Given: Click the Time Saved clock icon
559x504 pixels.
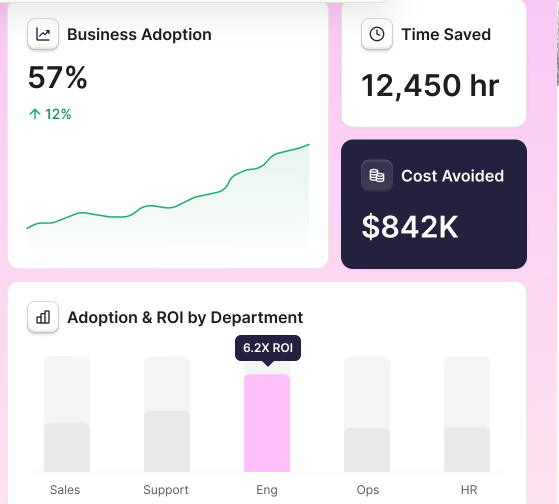Looking at the screenshot, I should 377,34.
